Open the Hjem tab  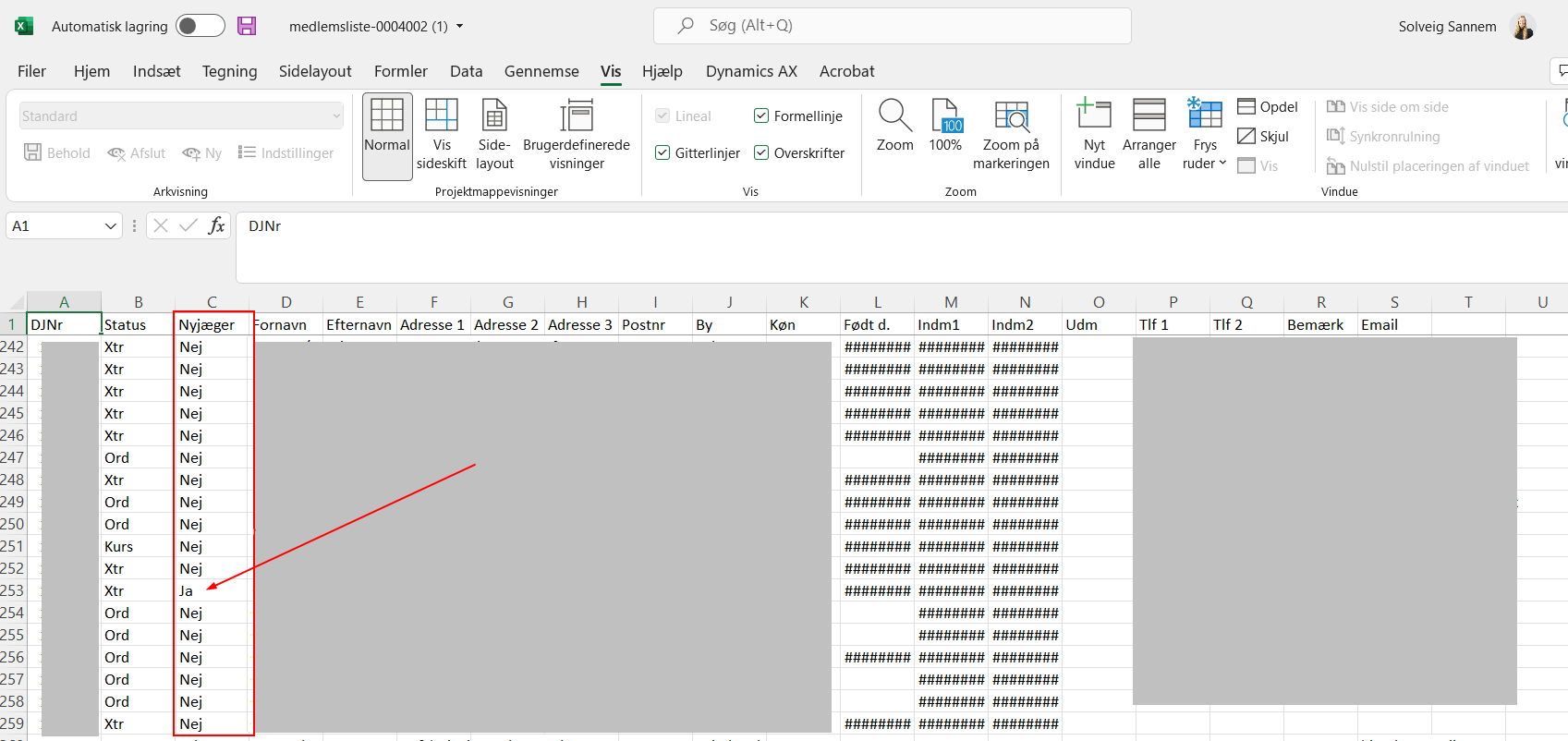point(91,71)
